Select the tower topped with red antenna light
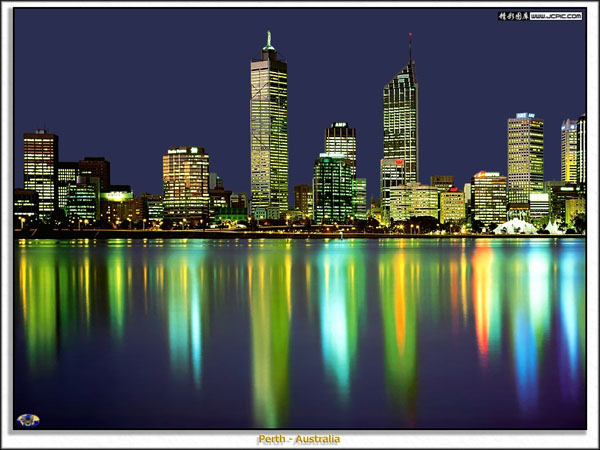 (x=401, y=120)
